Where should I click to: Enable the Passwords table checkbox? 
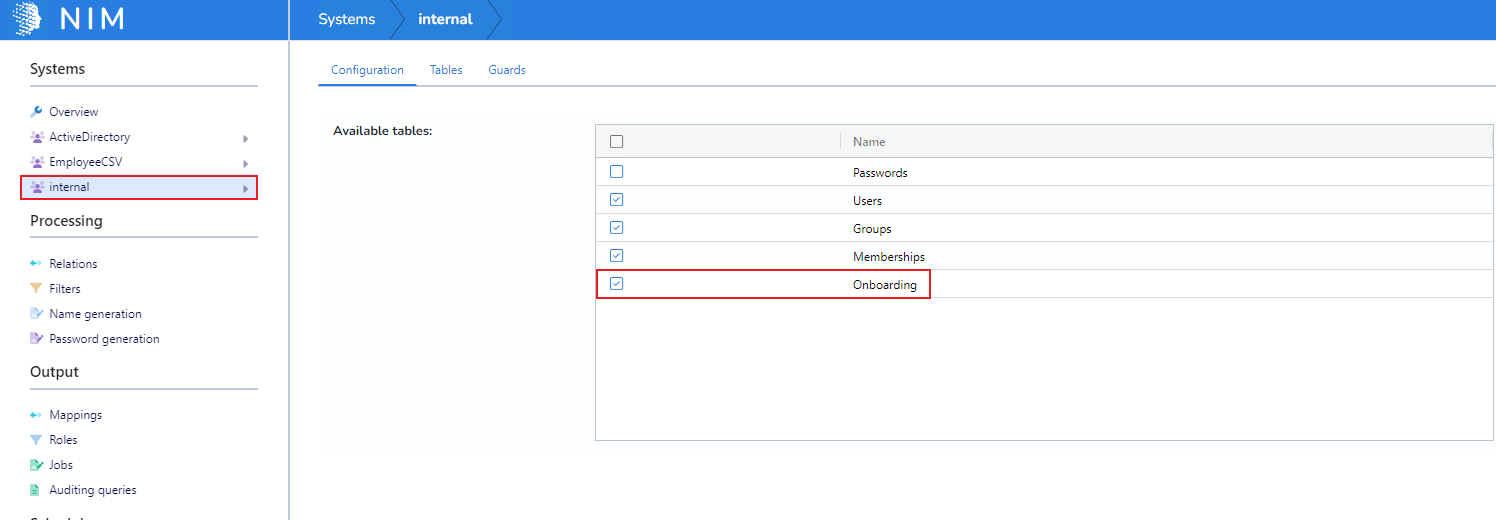pyautogui.click(x=616, y=172)
